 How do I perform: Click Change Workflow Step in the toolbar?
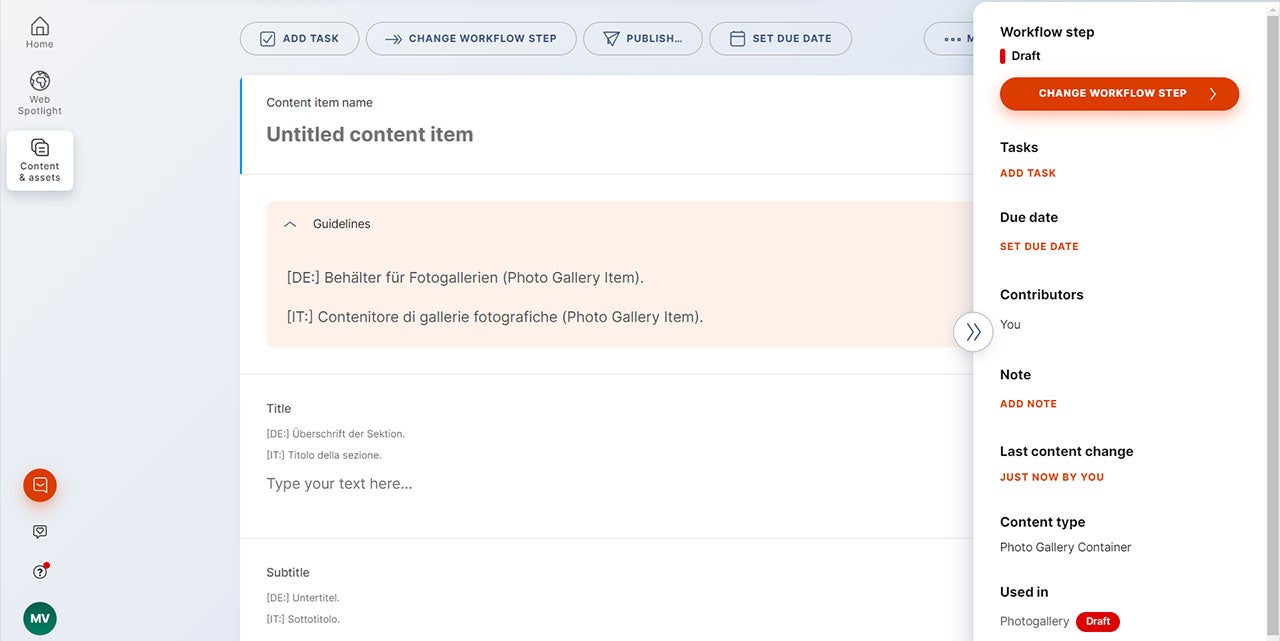471,39
